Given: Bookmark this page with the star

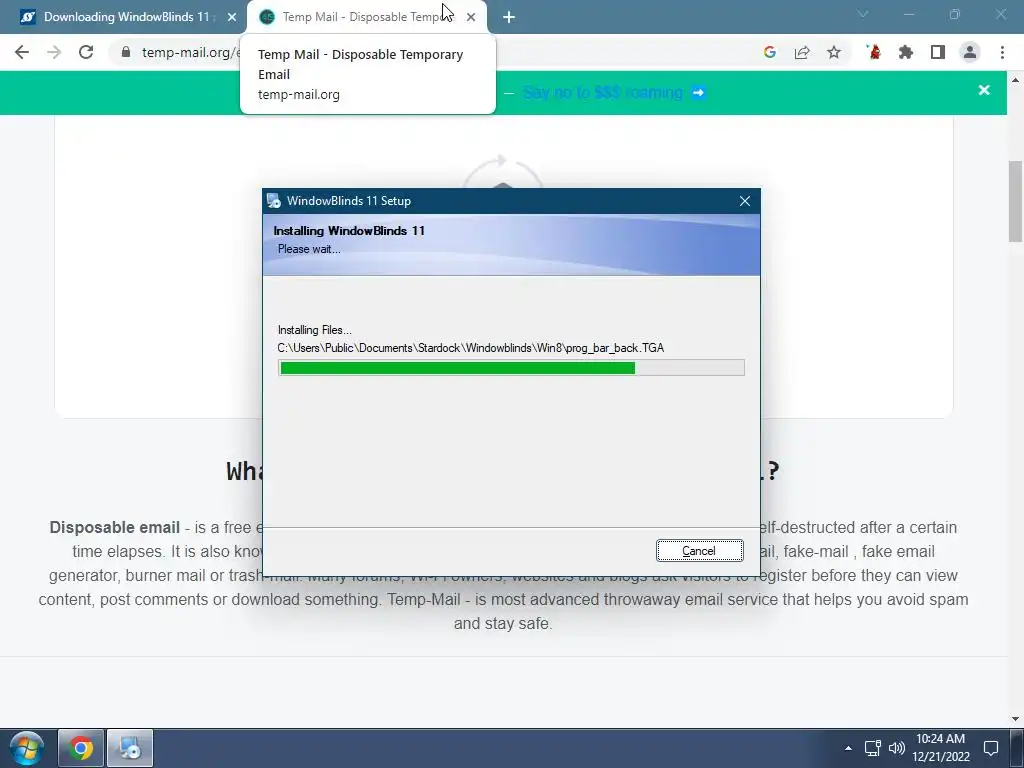Looking at the screenshot, I should click(x=834, y=52).
